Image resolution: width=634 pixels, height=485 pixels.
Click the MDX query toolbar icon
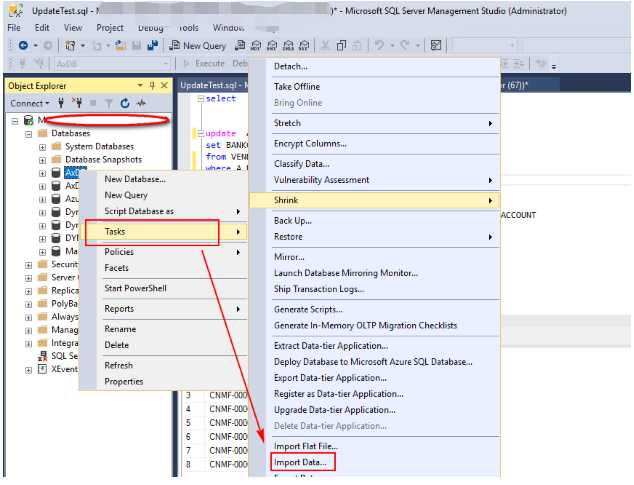click(256, 46)
